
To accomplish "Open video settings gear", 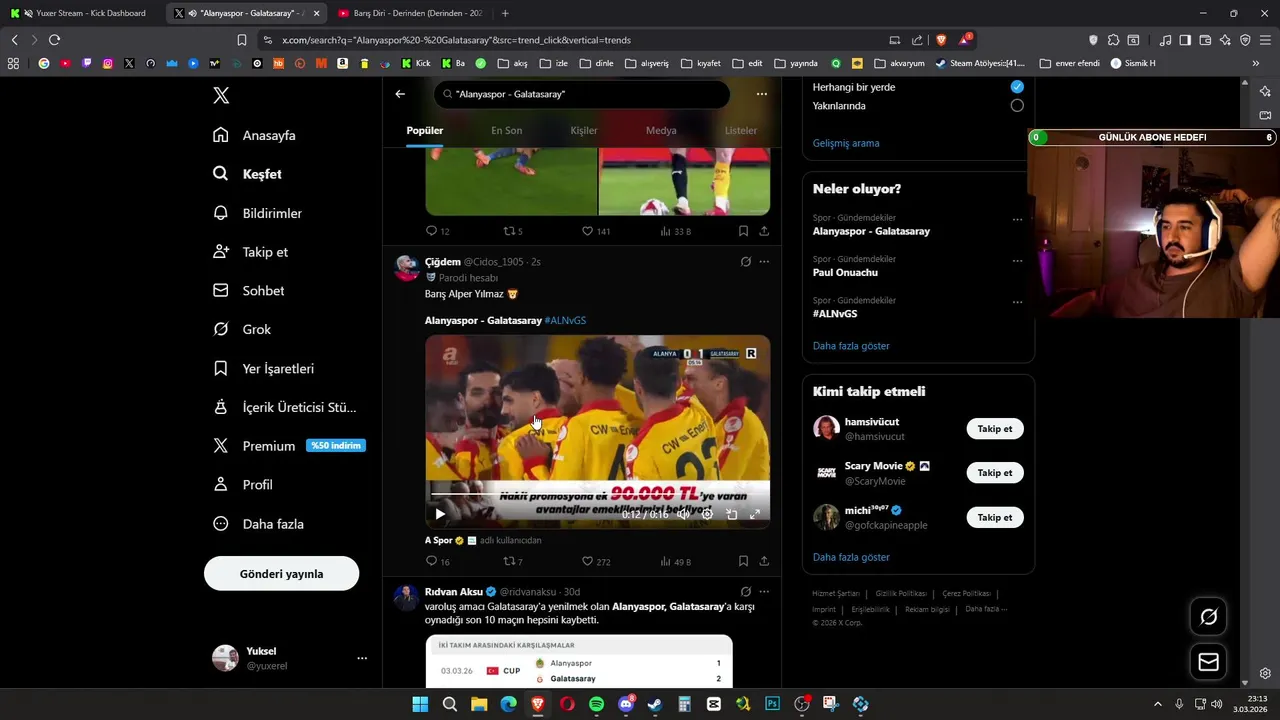I will [x=708, y=514].
